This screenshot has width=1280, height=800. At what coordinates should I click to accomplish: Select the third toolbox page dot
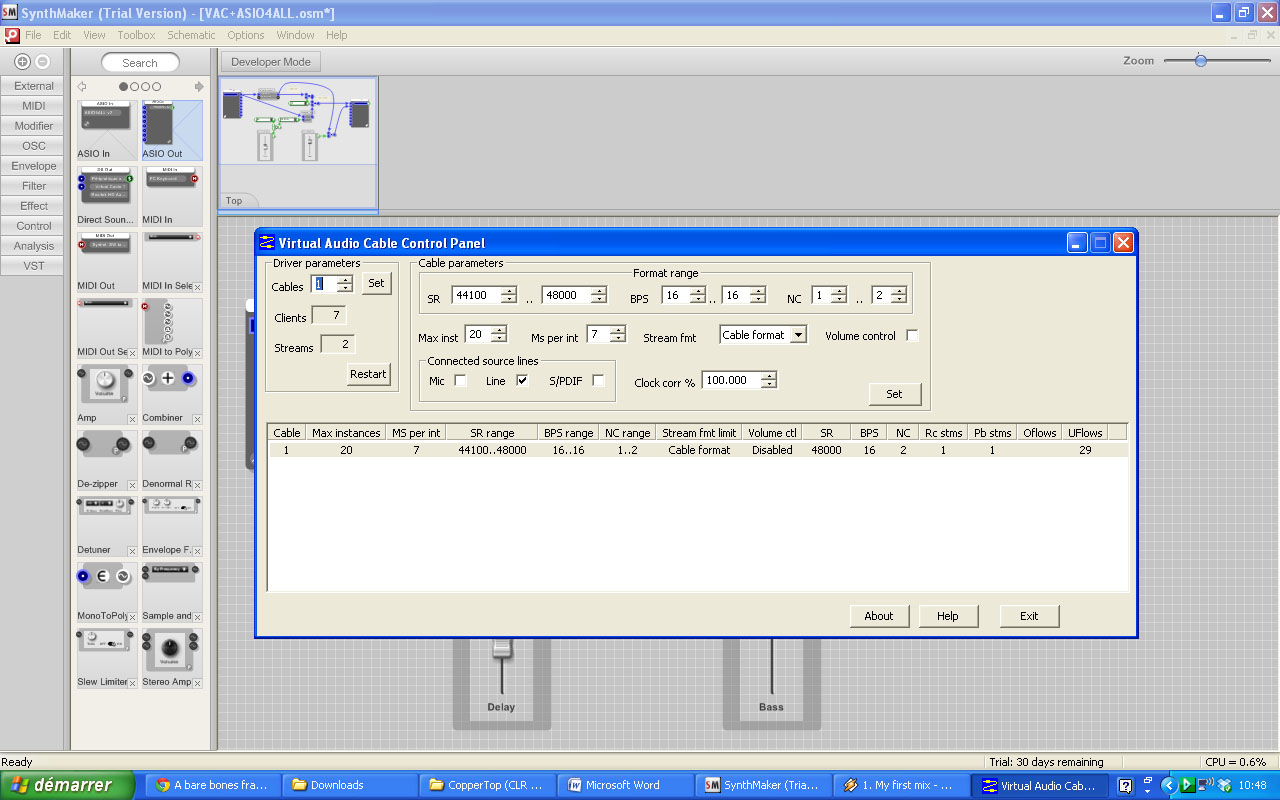(x=146, y=87)
